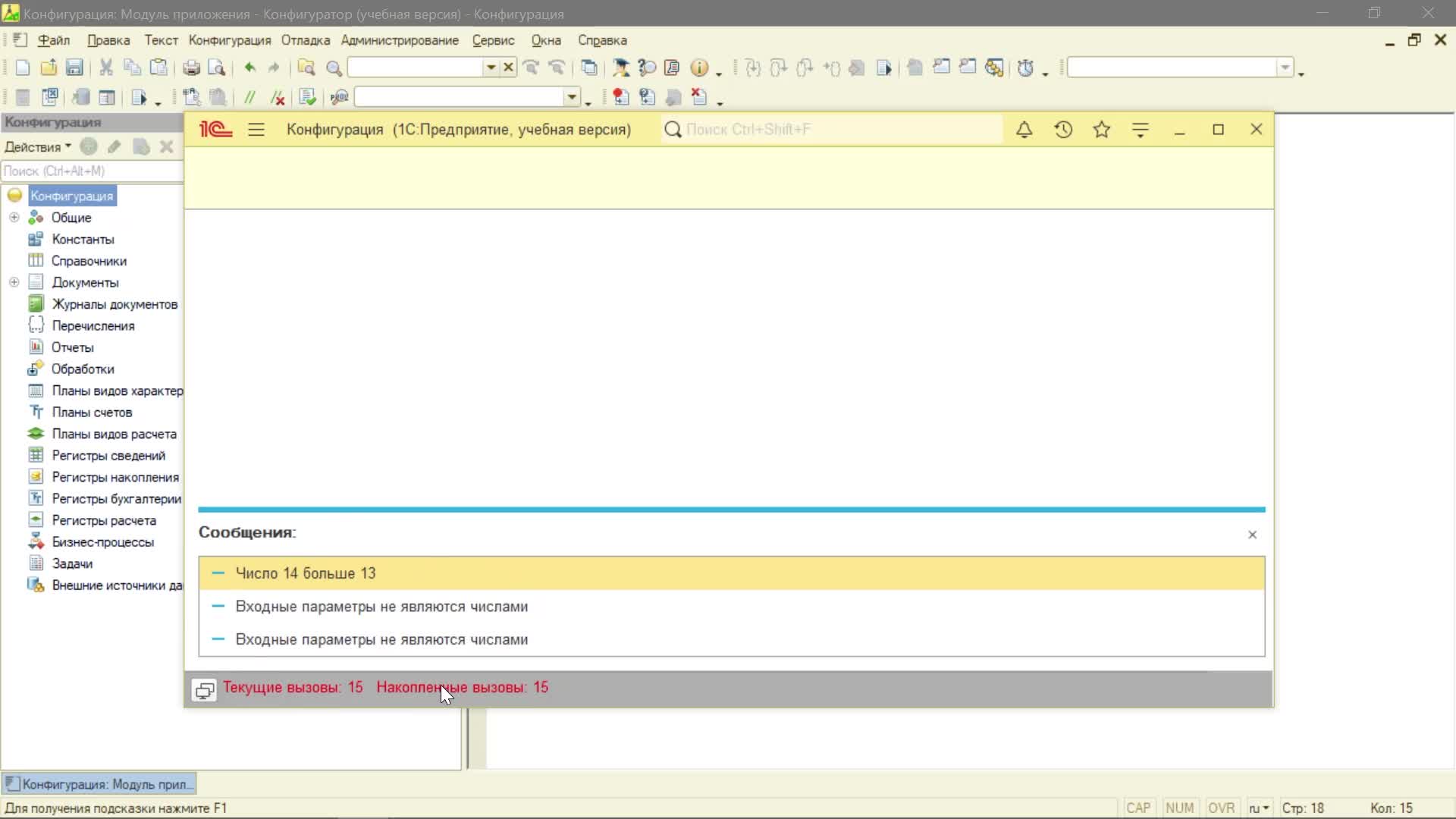Click the 1C Поиск Ctrl+Shift+F search field

[x=830, y=130]
